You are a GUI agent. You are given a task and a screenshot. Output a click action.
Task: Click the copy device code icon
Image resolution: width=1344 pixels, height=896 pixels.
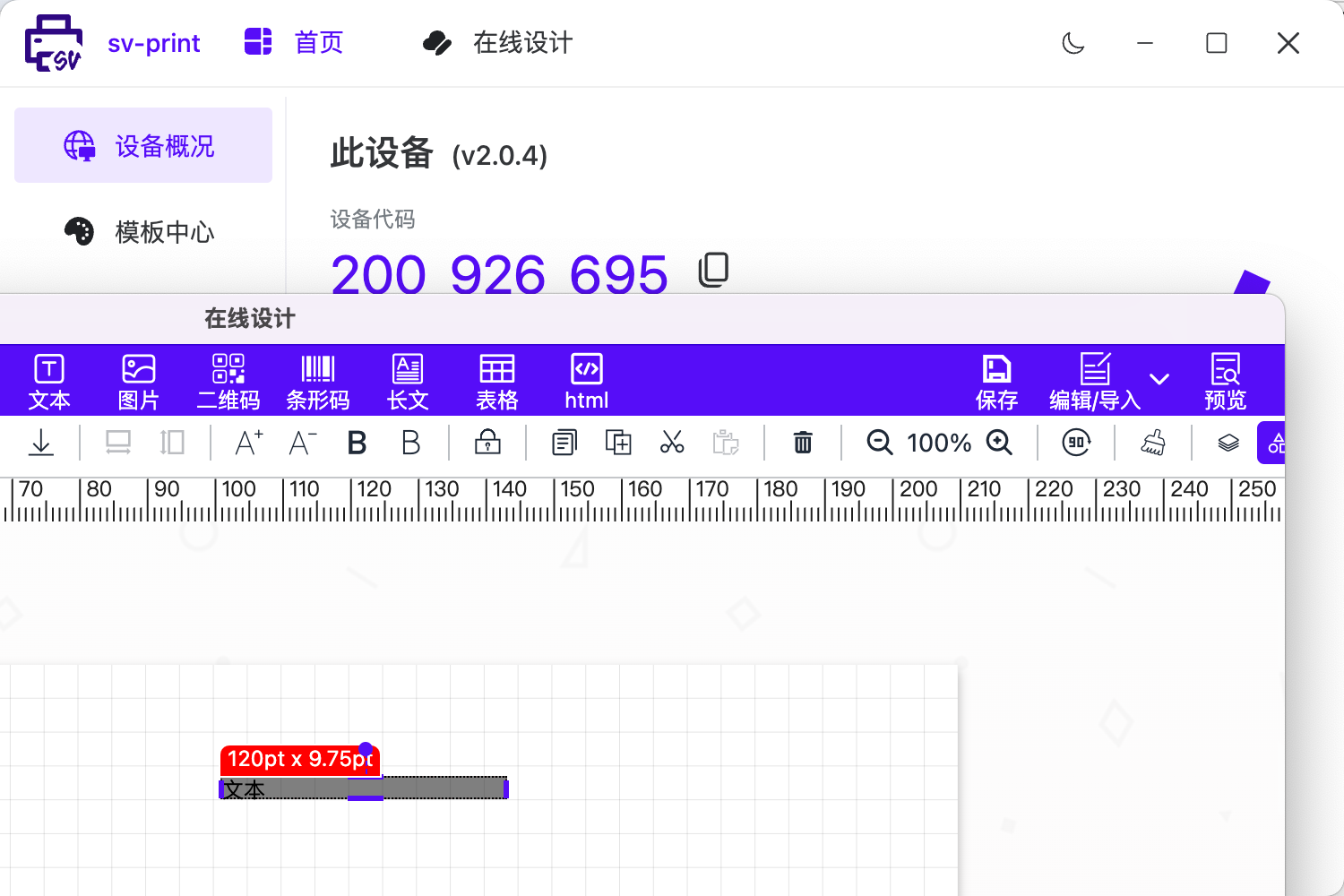(713, 270)
